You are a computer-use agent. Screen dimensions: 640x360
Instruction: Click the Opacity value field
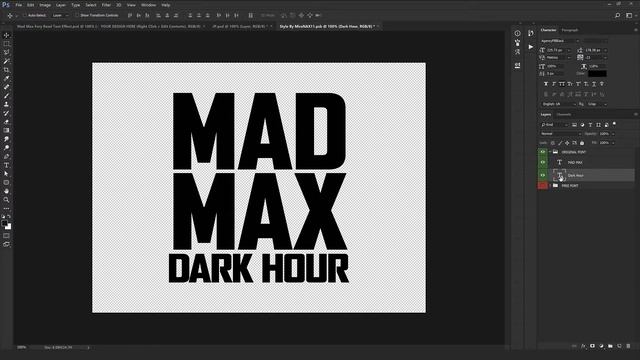[x=605, y=134]
